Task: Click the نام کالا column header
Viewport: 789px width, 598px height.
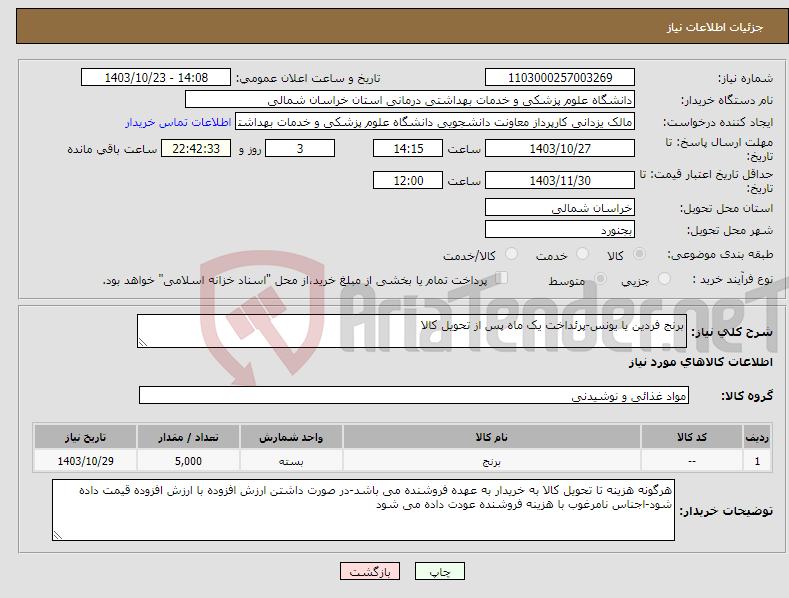Action: tap(492, 437)
